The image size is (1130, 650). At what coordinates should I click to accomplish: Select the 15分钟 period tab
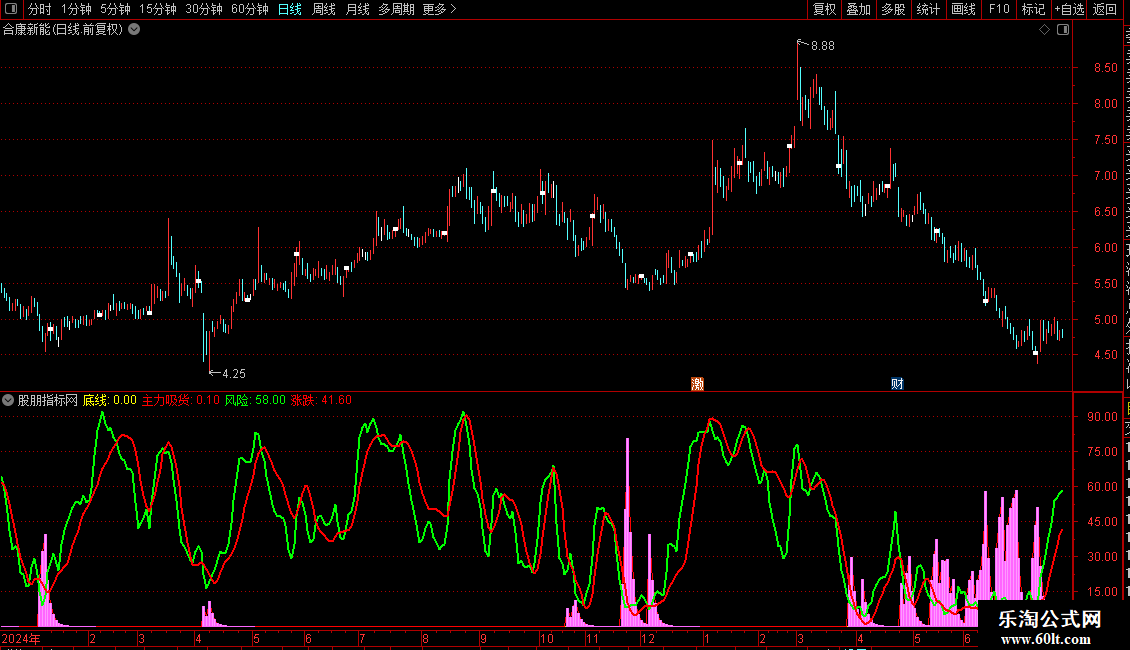(x=158, y=9)
